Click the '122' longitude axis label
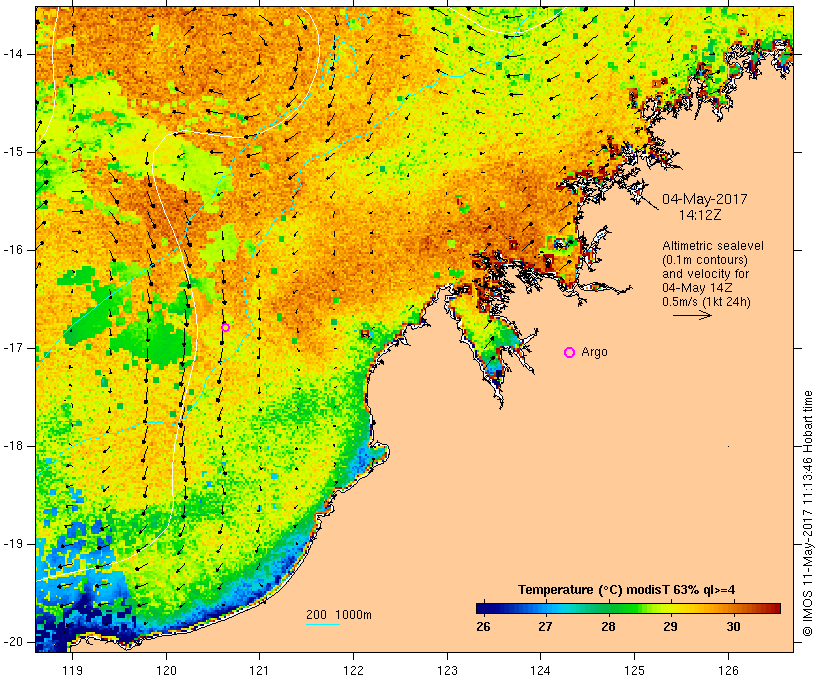Screen dimensions: 820x680 click(x=354, y=670)
